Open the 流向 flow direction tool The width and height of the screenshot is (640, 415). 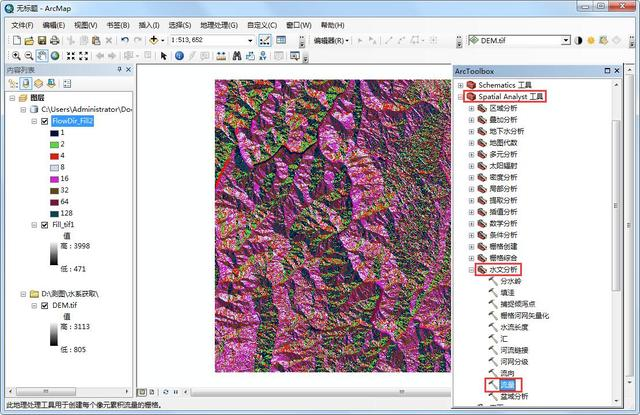[x=507, y=373]
